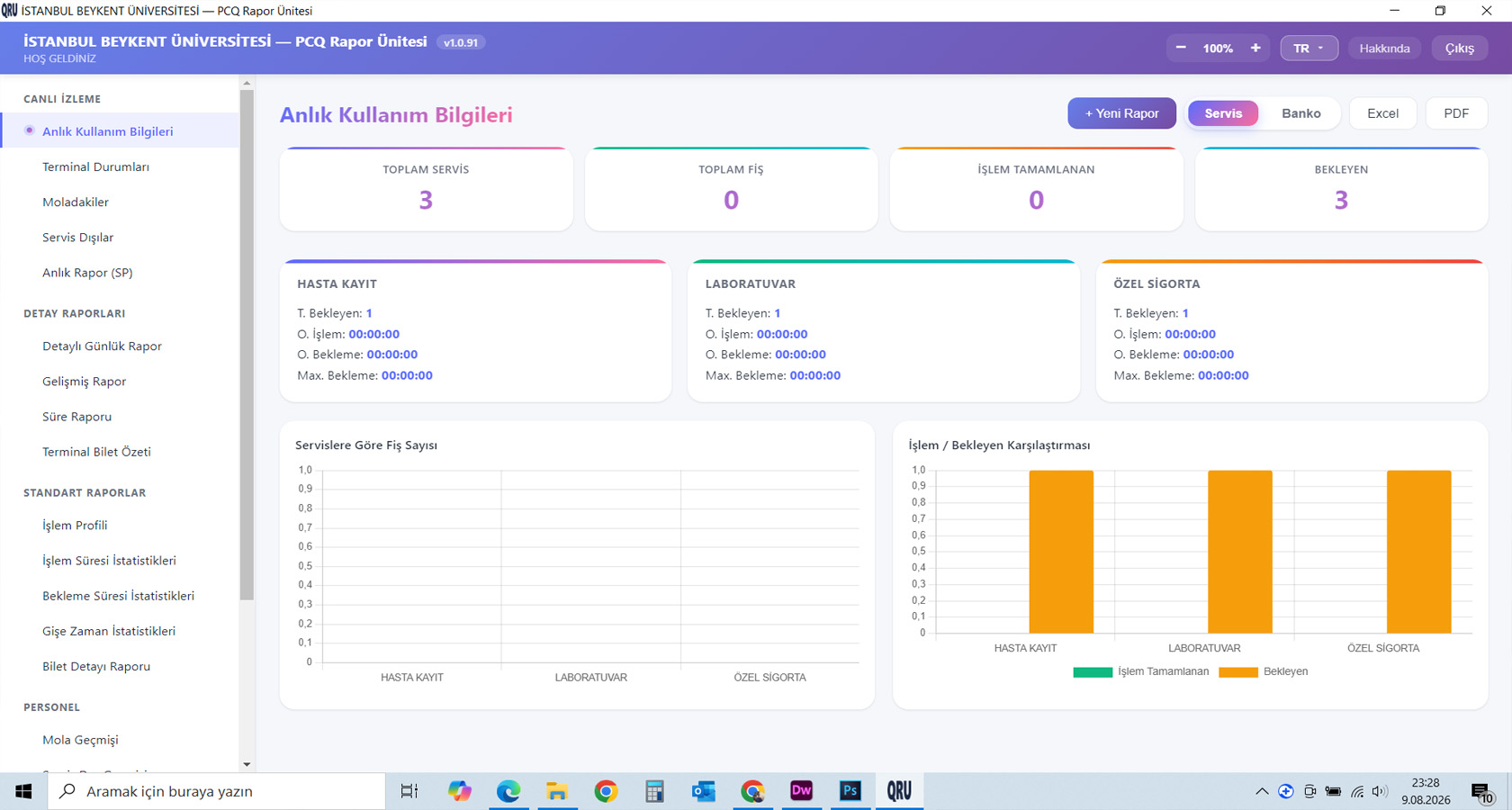Open Anlık Kullanım Bilgileri in the sidebar

(x=121, y=131)
